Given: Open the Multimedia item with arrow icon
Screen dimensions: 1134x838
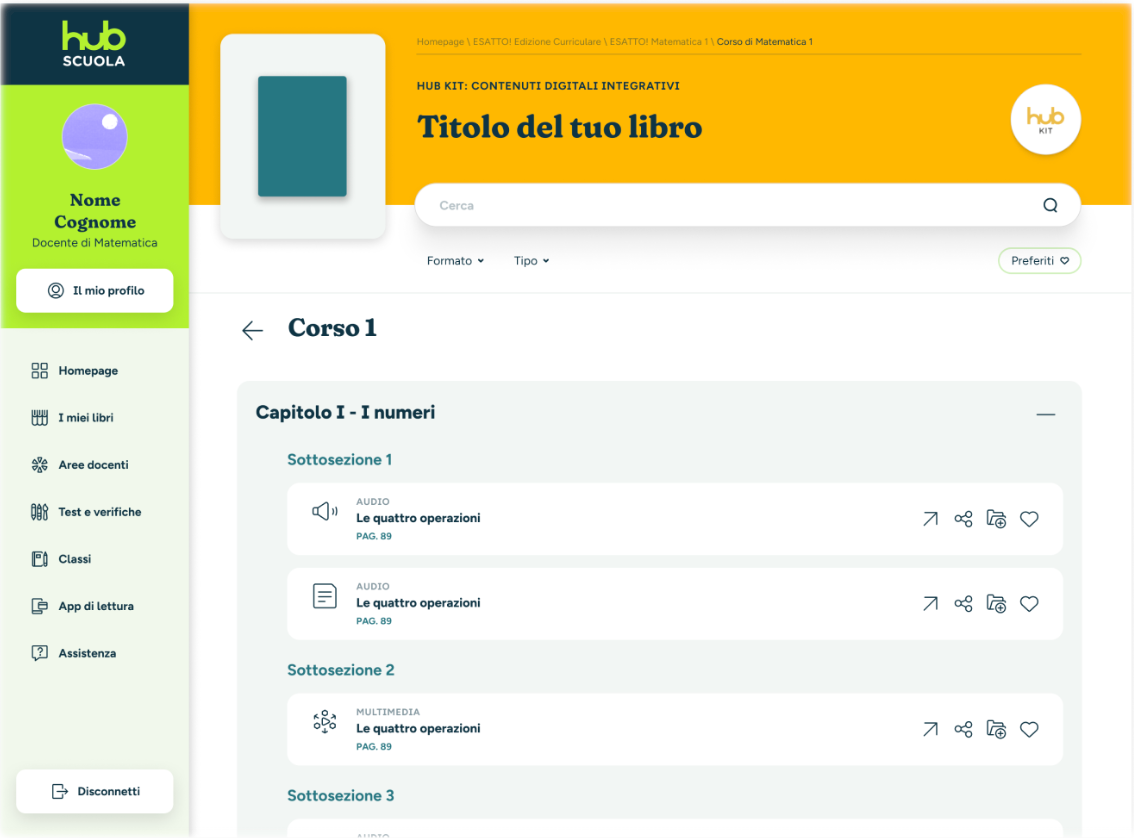Looking at the screenshot, I should pyautogui.click(x=930, y=730).
